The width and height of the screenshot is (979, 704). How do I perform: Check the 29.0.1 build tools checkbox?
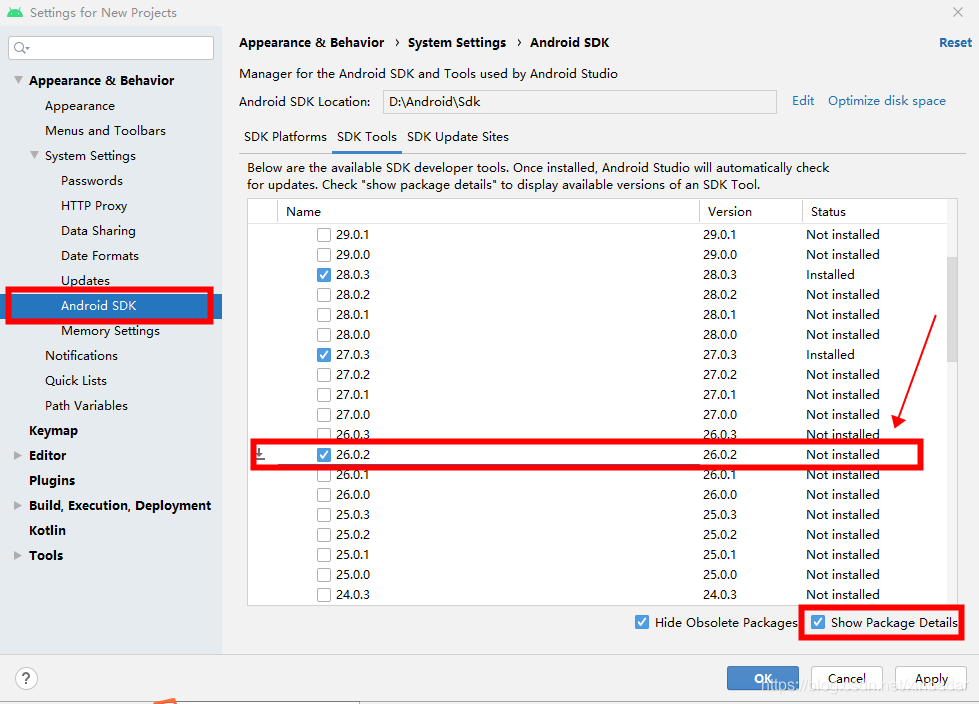323,235
